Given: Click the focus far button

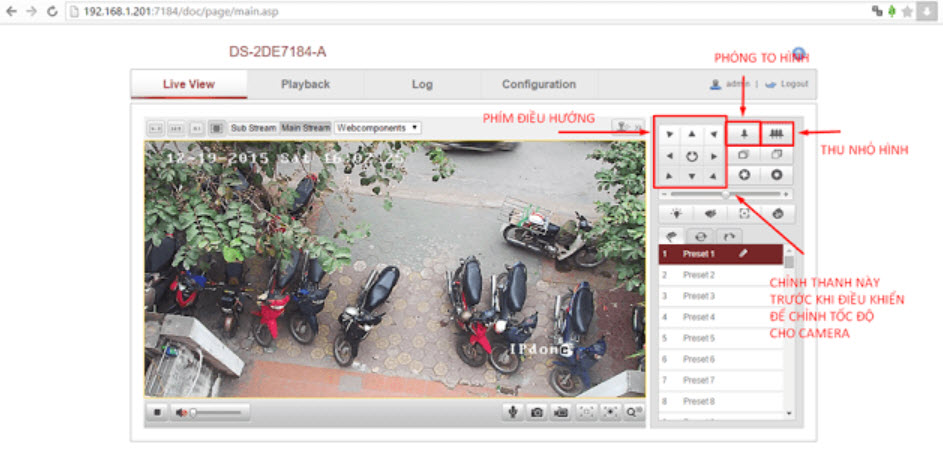Looking at the screenshot, I should coord(776,155).
